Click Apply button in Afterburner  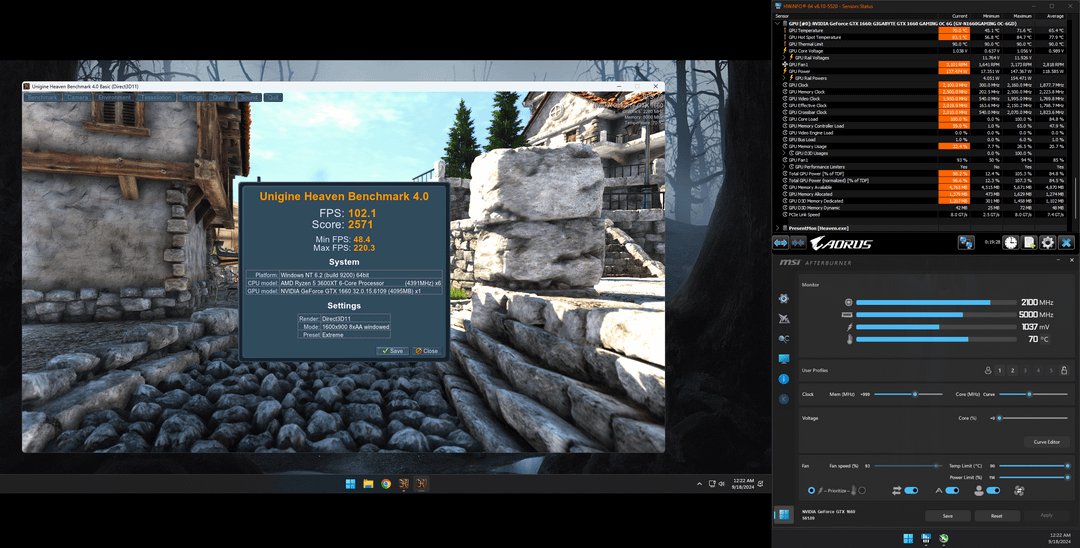click(x=1046, y=516)
